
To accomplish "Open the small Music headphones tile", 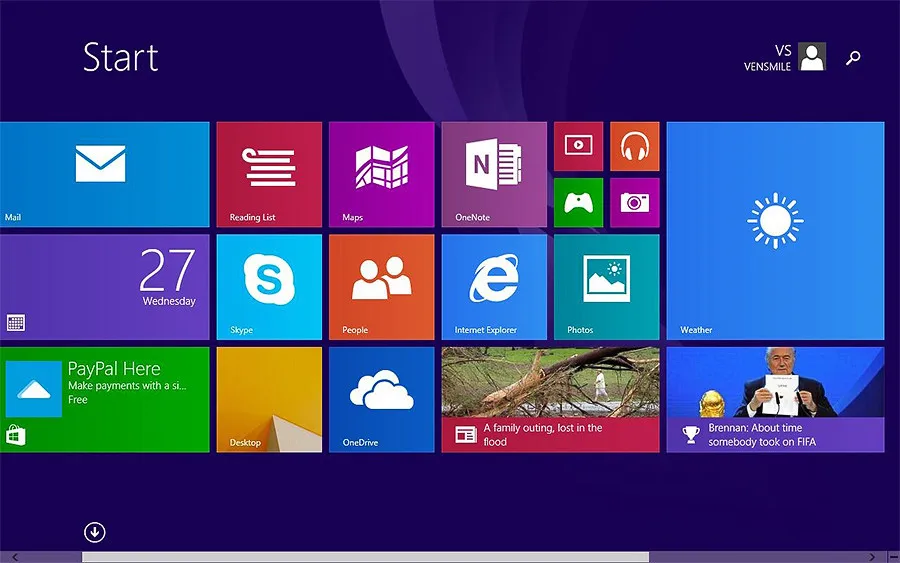I will point(635,146).
